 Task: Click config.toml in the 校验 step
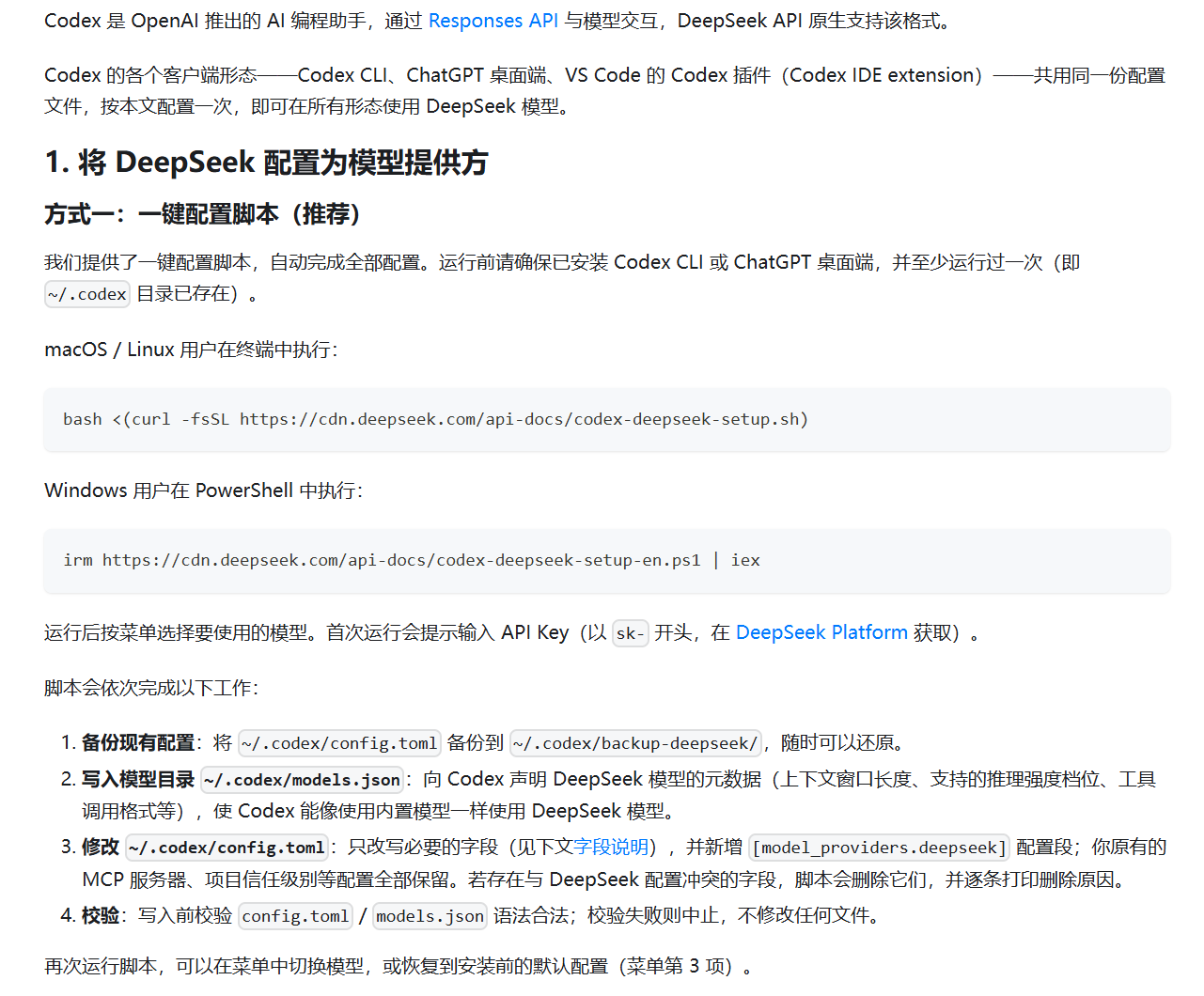pyautogui.click(x=296, y=916)
